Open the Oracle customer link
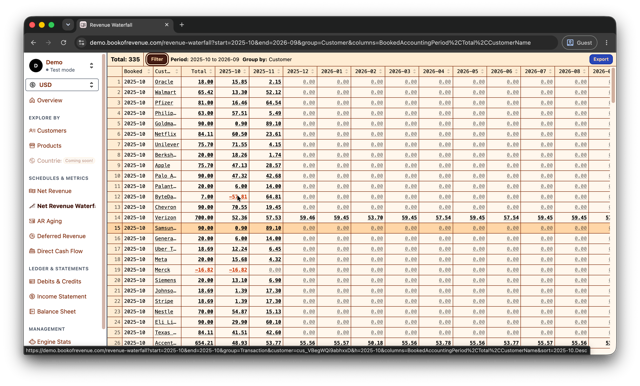Screen dimensions: 640x386 164,82
